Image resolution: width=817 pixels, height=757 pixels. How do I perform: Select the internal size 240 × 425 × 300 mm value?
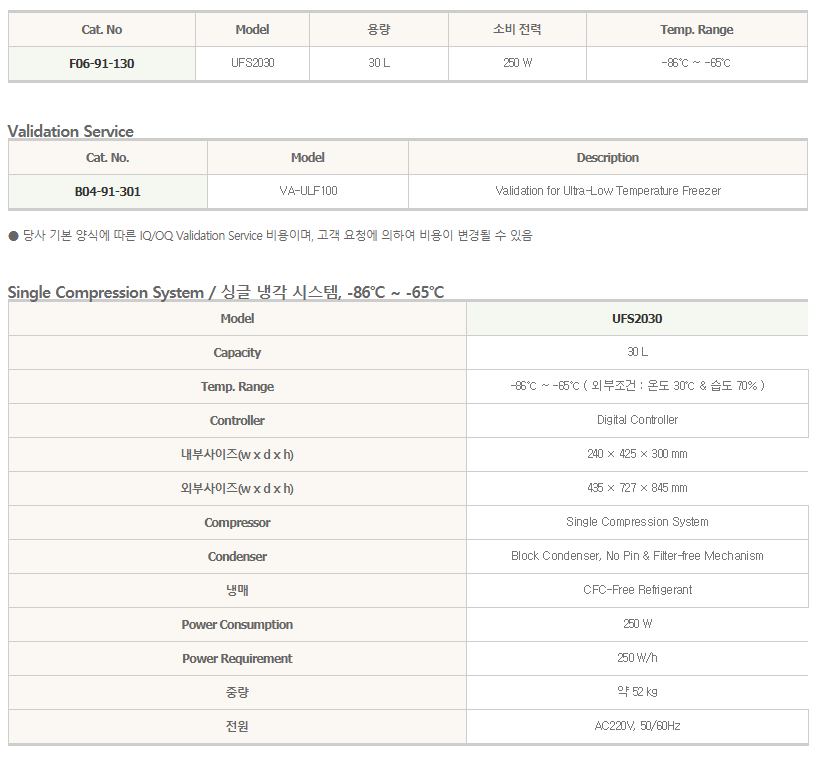[637, 454]
